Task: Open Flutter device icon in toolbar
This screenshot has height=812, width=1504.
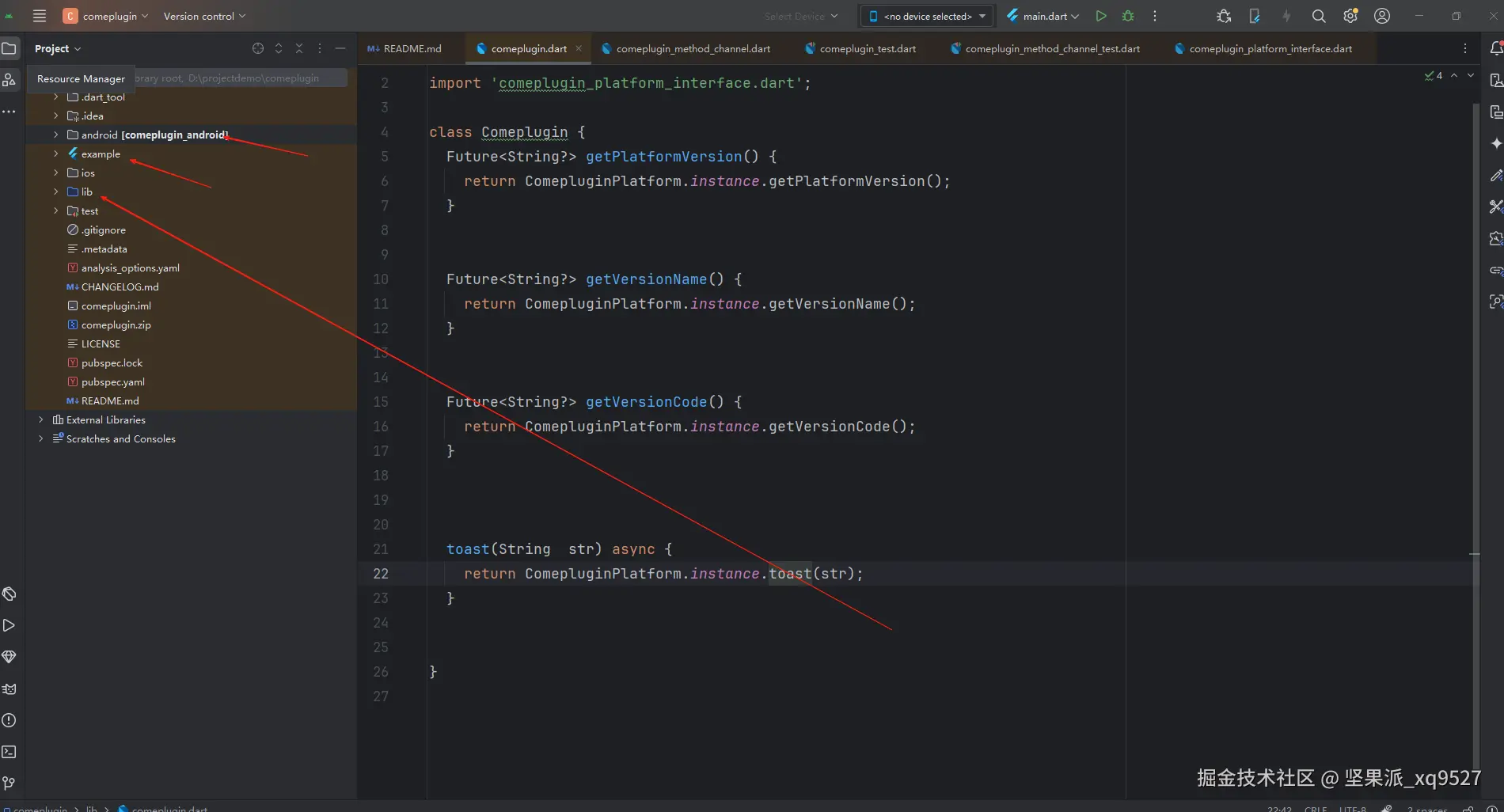Action: [1255, 16]
